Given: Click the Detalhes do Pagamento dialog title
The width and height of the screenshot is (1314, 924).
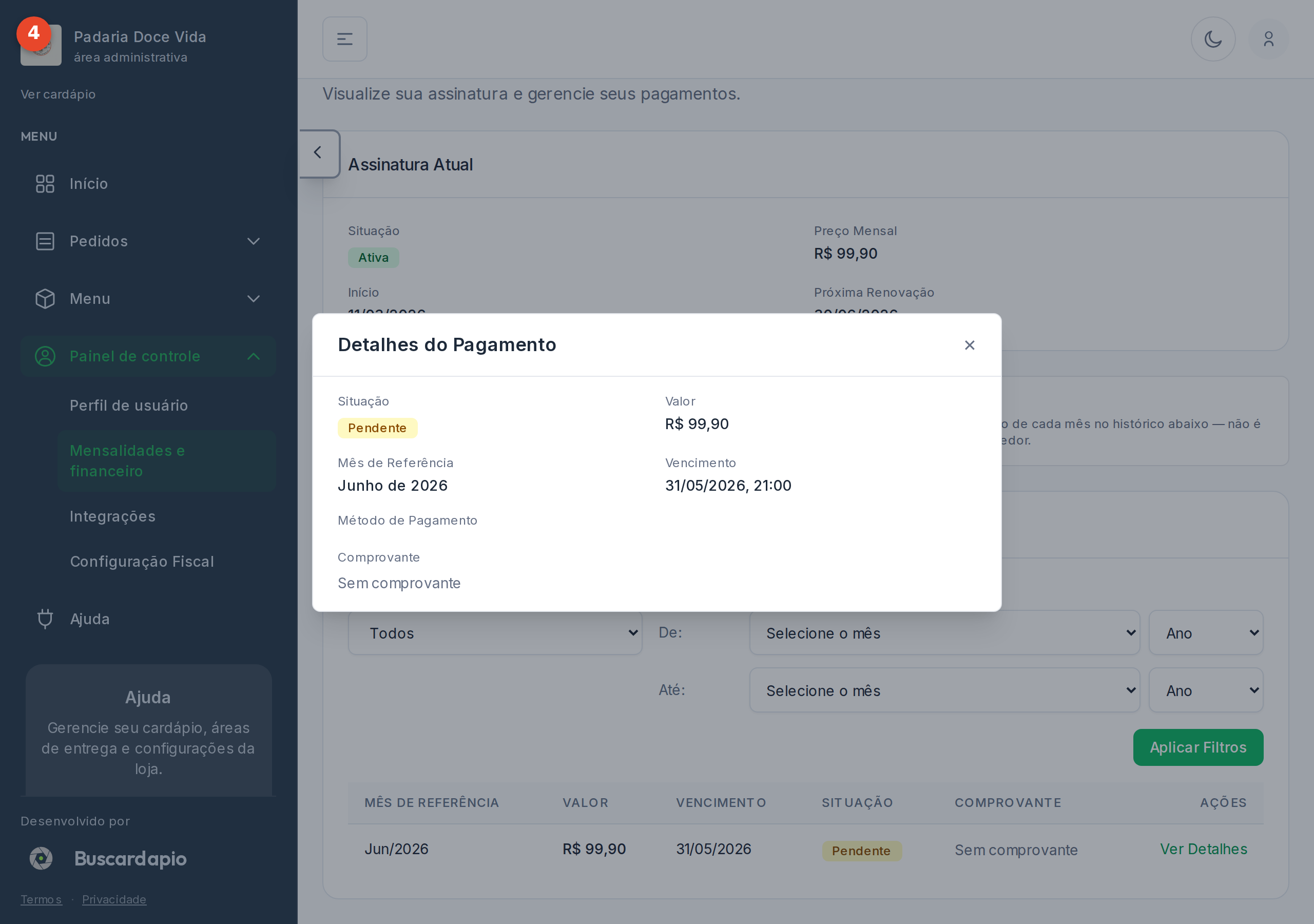Looking at the screenshot, I should 447,344.
